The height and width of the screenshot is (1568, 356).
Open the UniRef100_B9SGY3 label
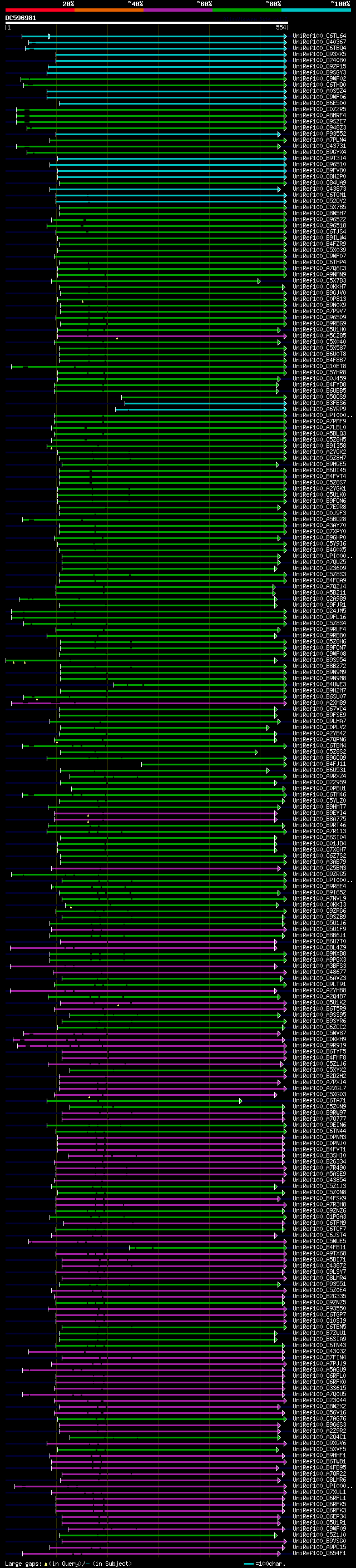[319, 72]
